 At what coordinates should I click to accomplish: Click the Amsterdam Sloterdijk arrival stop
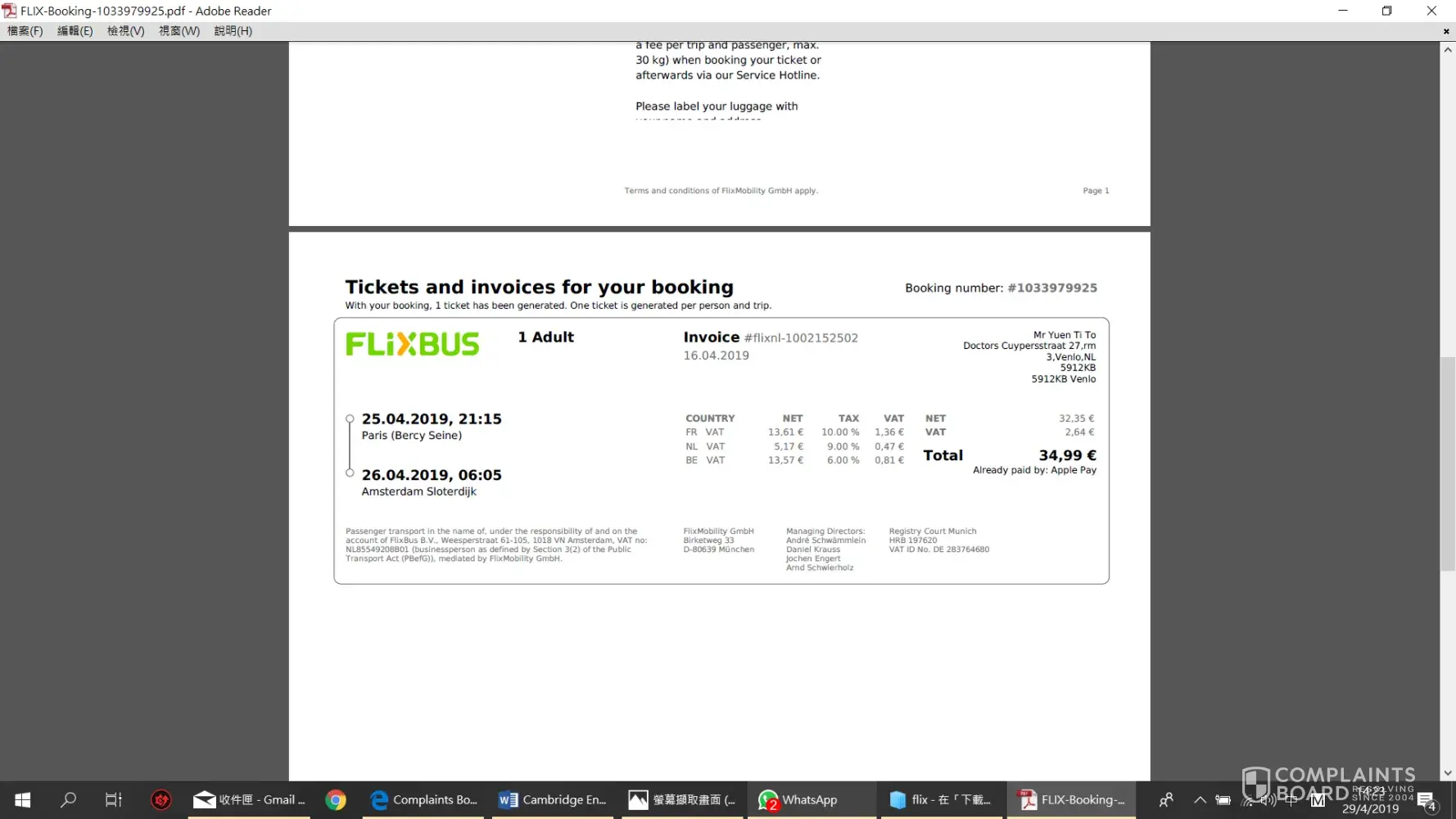pyautogui.click(x=419, y=491)
